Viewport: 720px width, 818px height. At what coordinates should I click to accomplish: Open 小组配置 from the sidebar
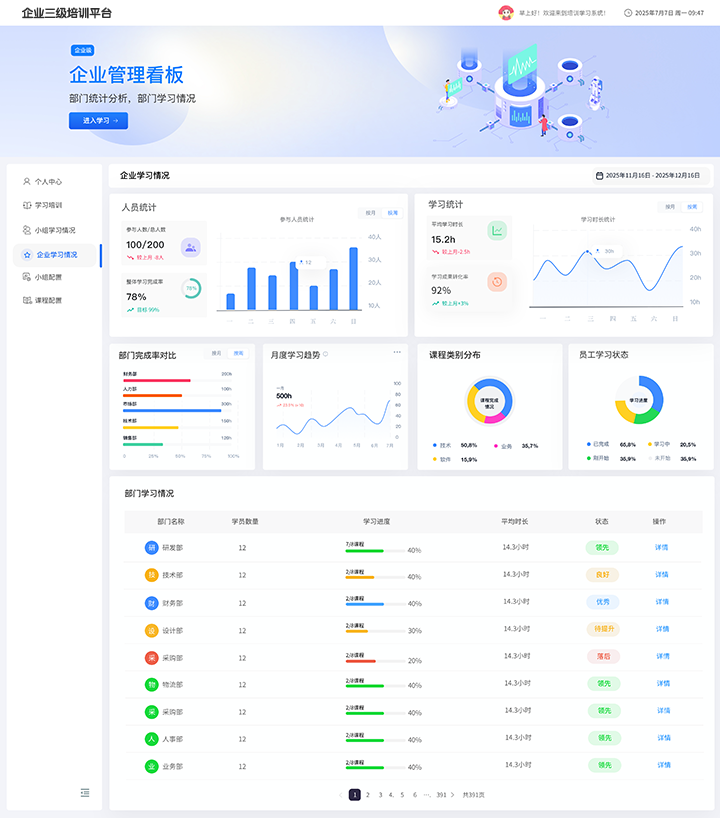(x=48, y=277)
